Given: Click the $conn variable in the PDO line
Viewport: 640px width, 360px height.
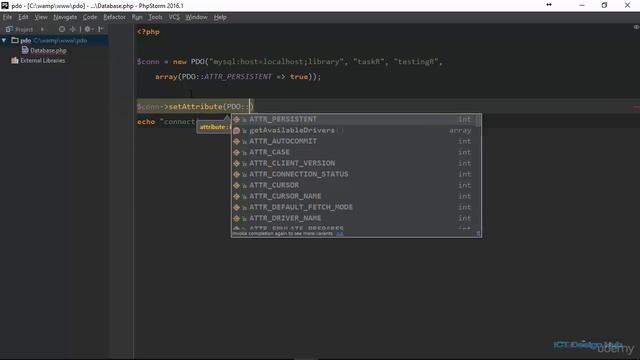Looking at the screenshot, I should pyautogui.click(x=148, y=62).
